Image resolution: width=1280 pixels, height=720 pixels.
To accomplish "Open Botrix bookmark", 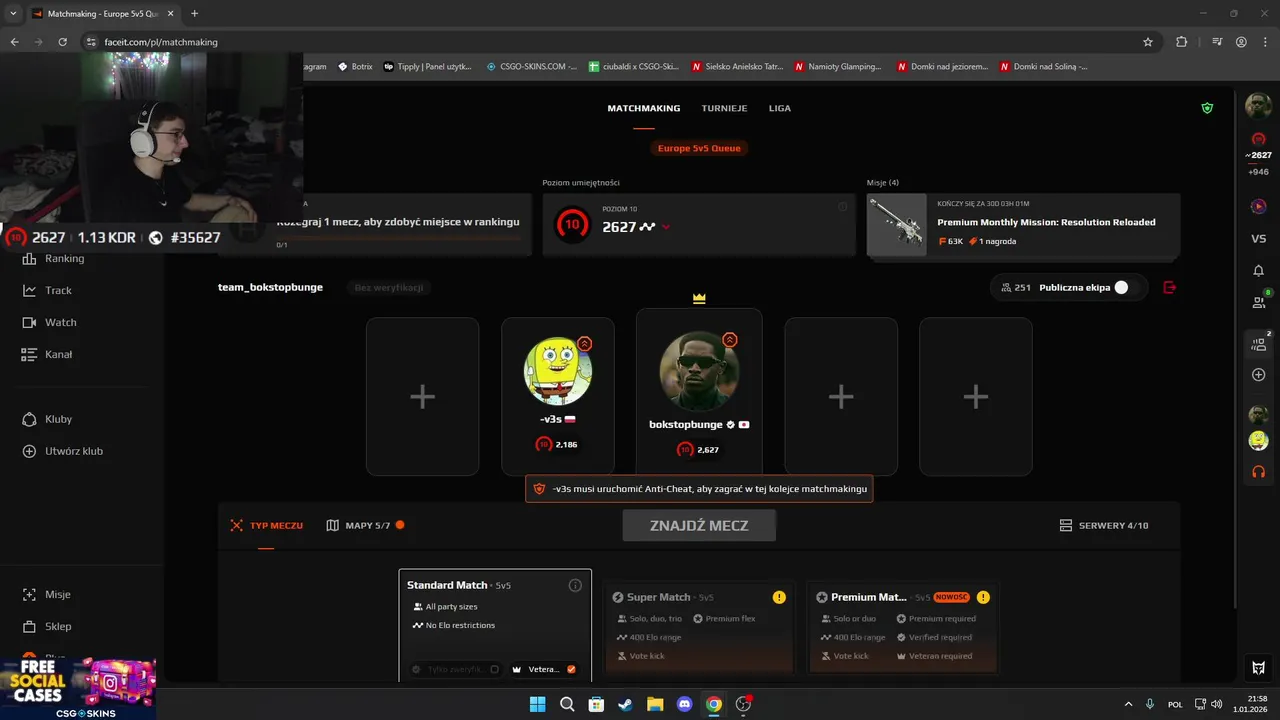I will [355, 66].
